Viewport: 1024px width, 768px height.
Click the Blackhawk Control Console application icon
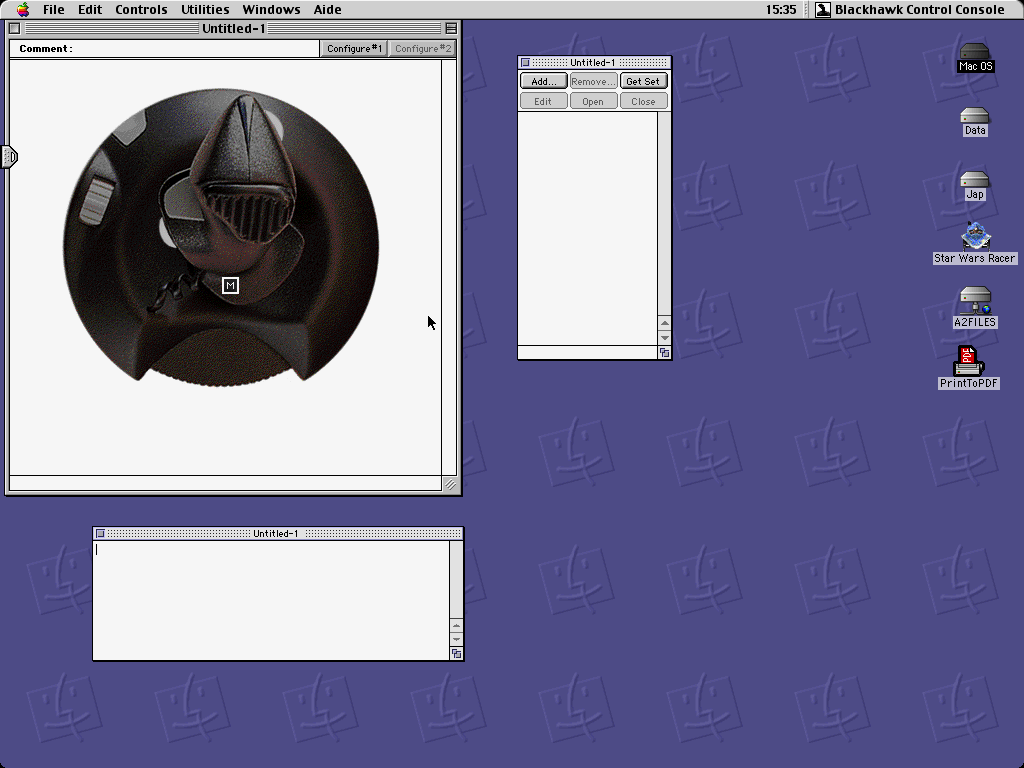click(824, 9)
